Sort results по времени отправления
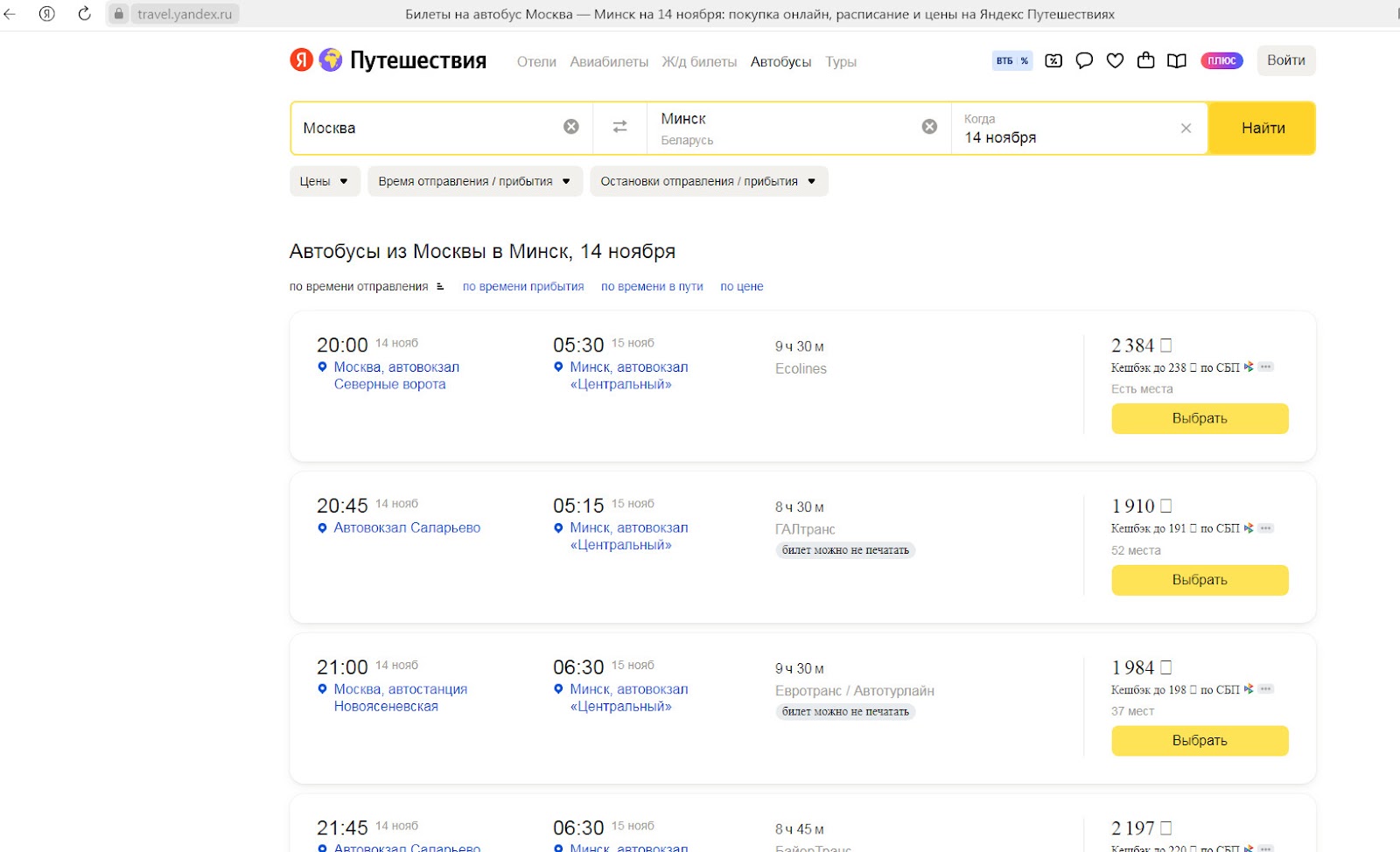Screen dimensions: 1400x852 [x=359, y=286]
